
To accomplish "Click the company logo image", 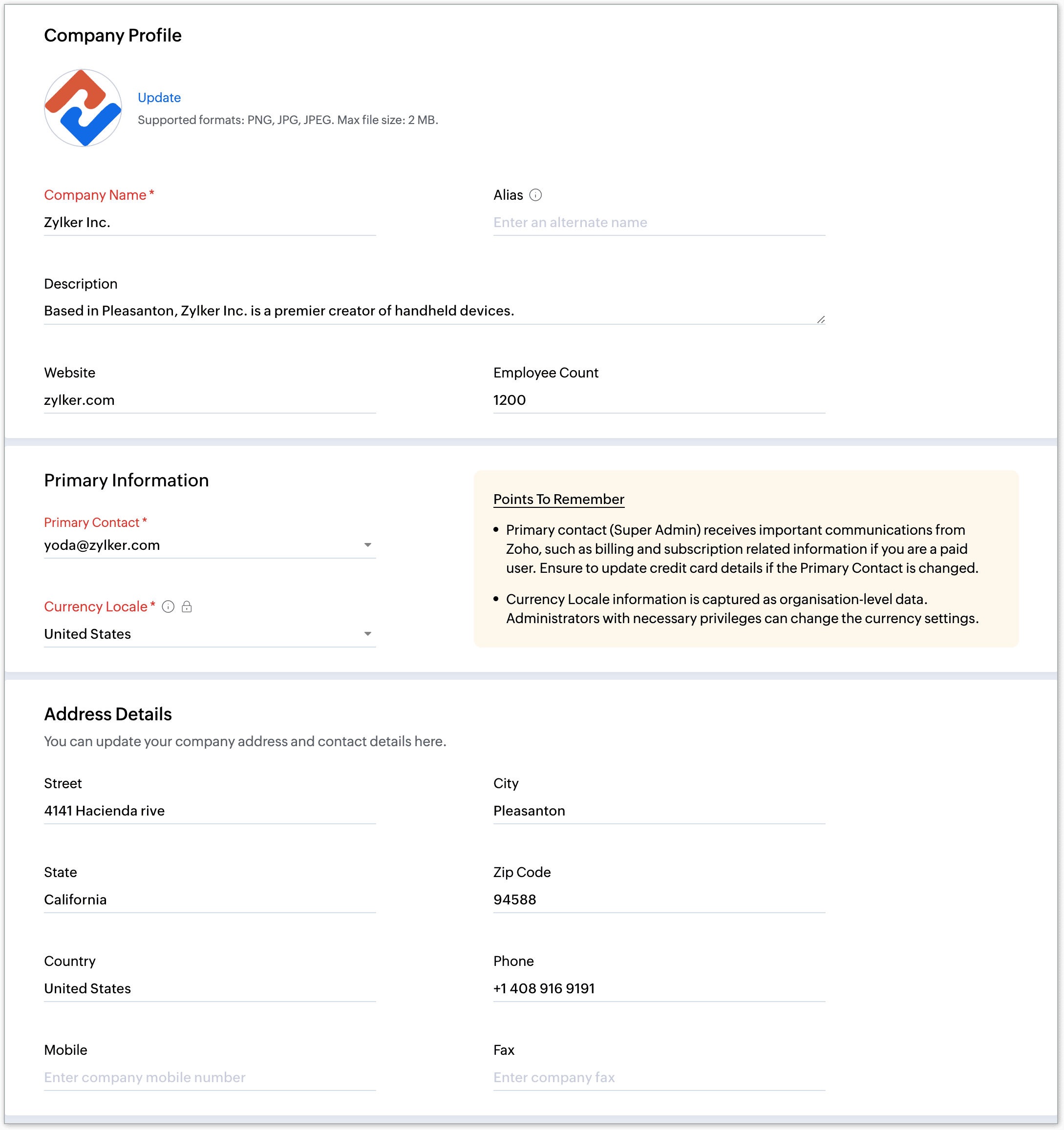I will [x=83, y=108].
